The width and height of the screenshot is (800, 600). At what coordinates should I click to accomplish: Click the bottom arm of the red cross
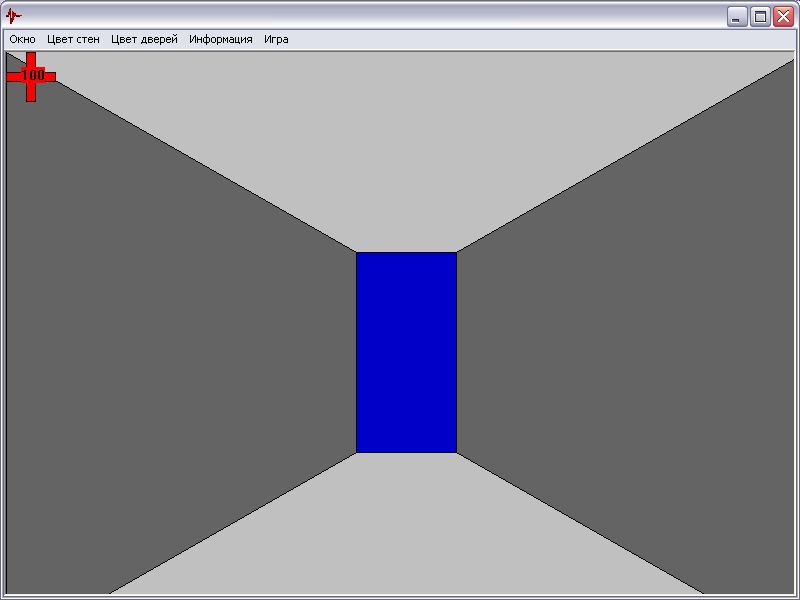point(31,92)
